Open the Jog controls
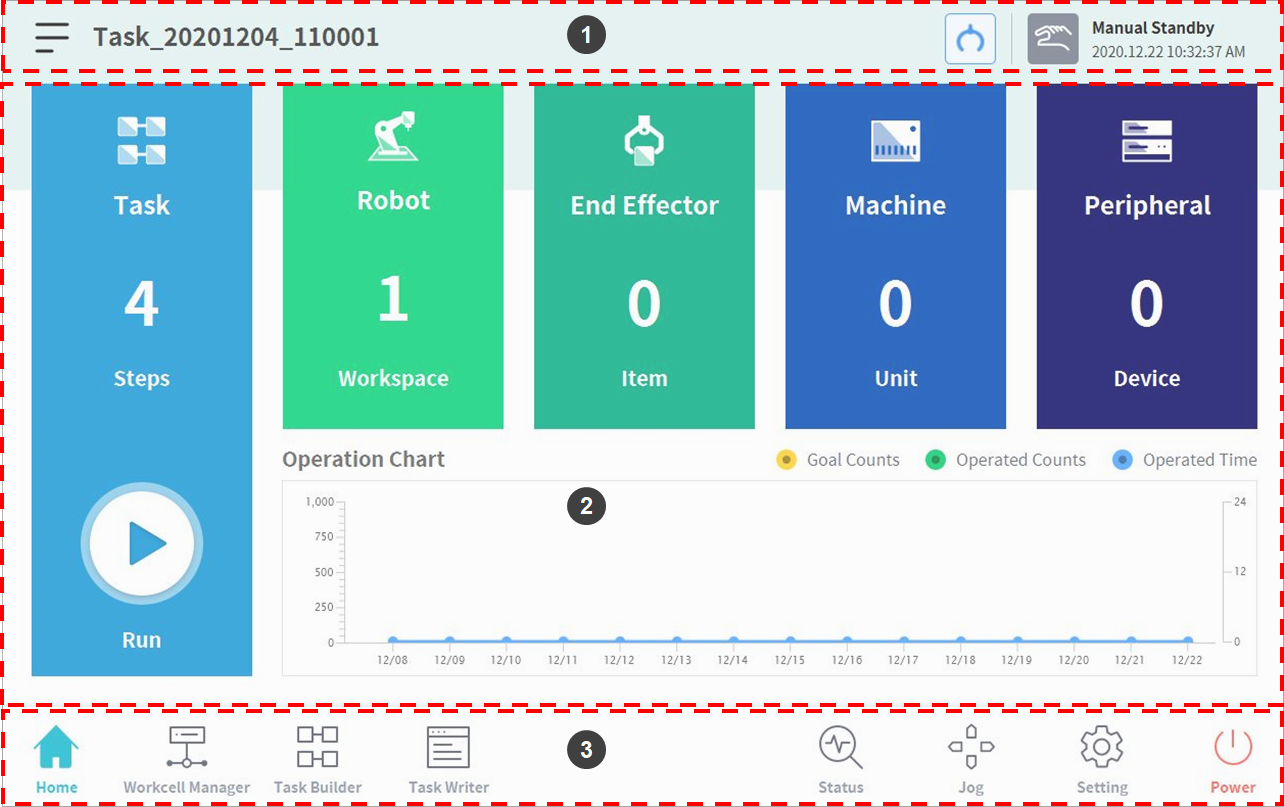 pos(971,759)
